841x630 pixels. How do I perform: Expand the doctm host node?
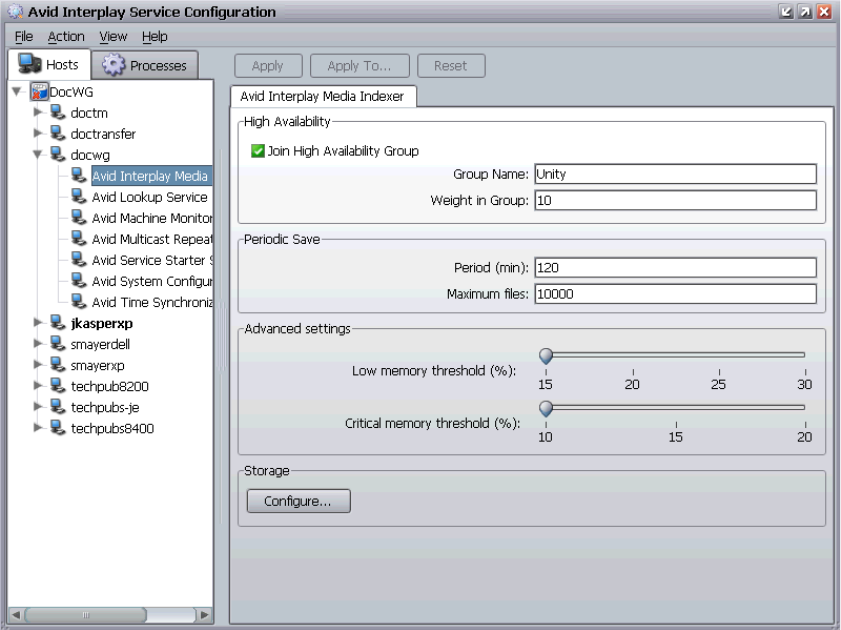click(38, 112)
